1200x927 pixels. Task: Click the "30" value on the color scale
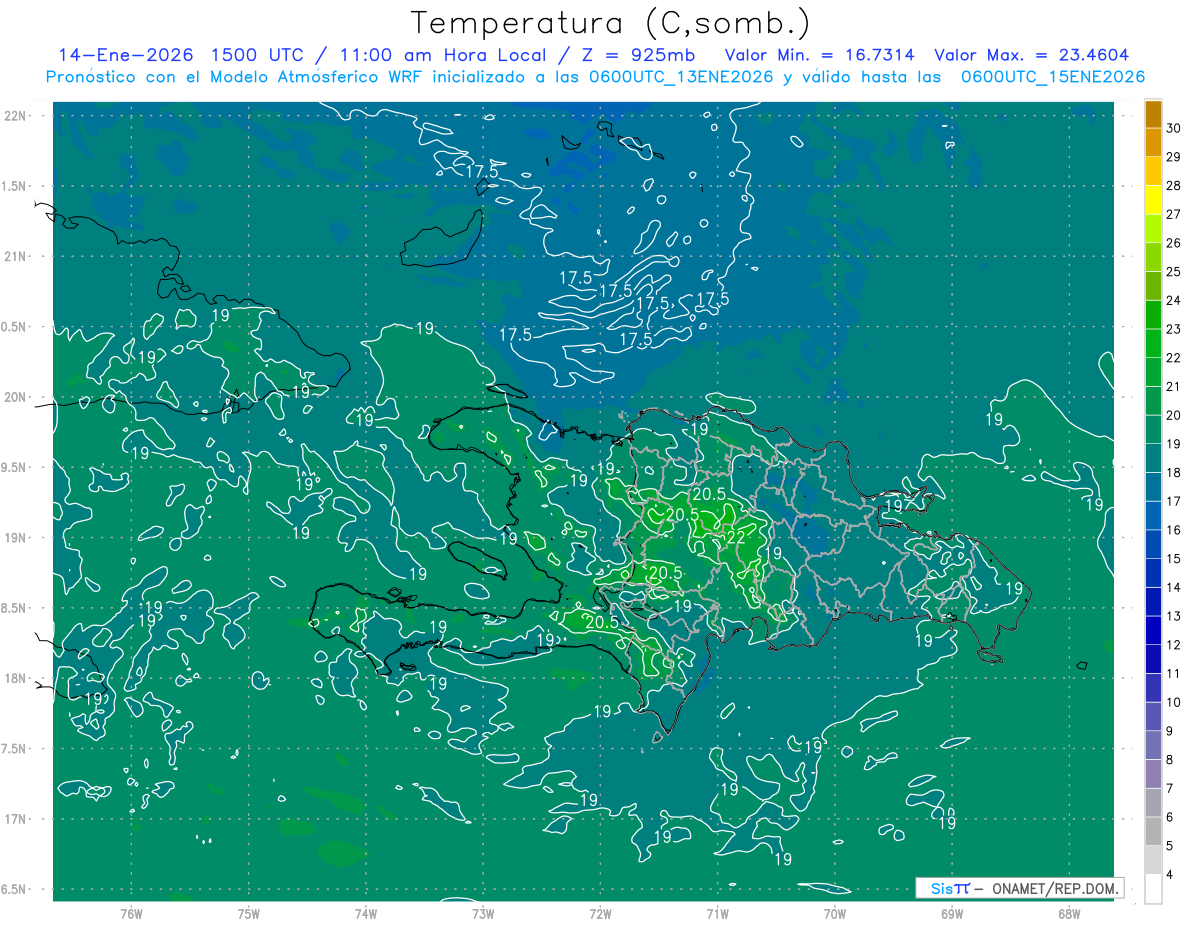pyautogui.click(x=1174, y=128)
